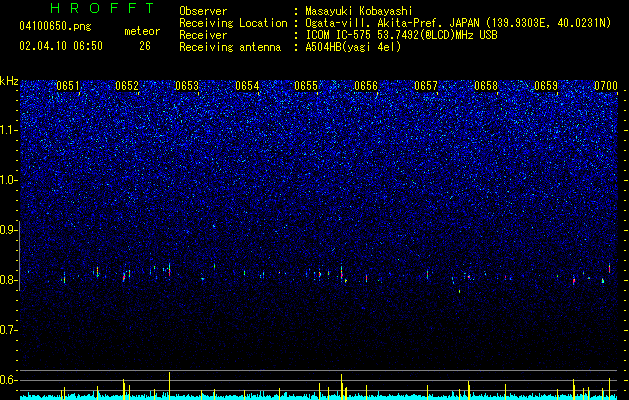This screenshot has width=629, height=400.
Task: Select the ICOM IC-575 receiver text
Action: 401,35
